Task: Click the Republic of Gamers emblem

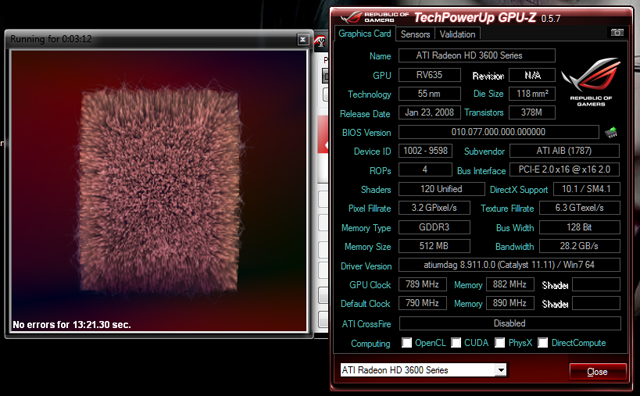Action: (591, 82)
